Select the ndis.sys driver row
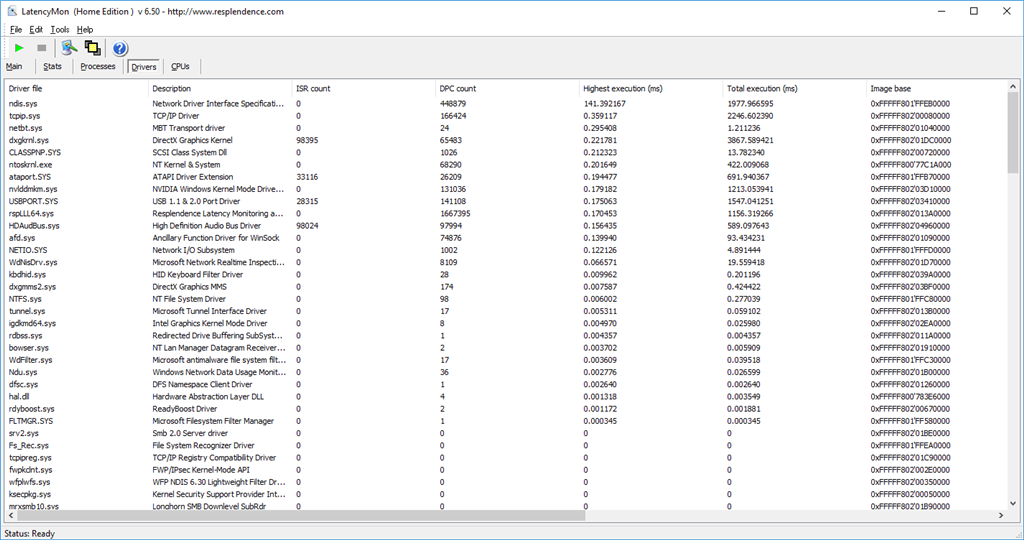Screen dimensions: 1024x540 [x=506, y=103]
